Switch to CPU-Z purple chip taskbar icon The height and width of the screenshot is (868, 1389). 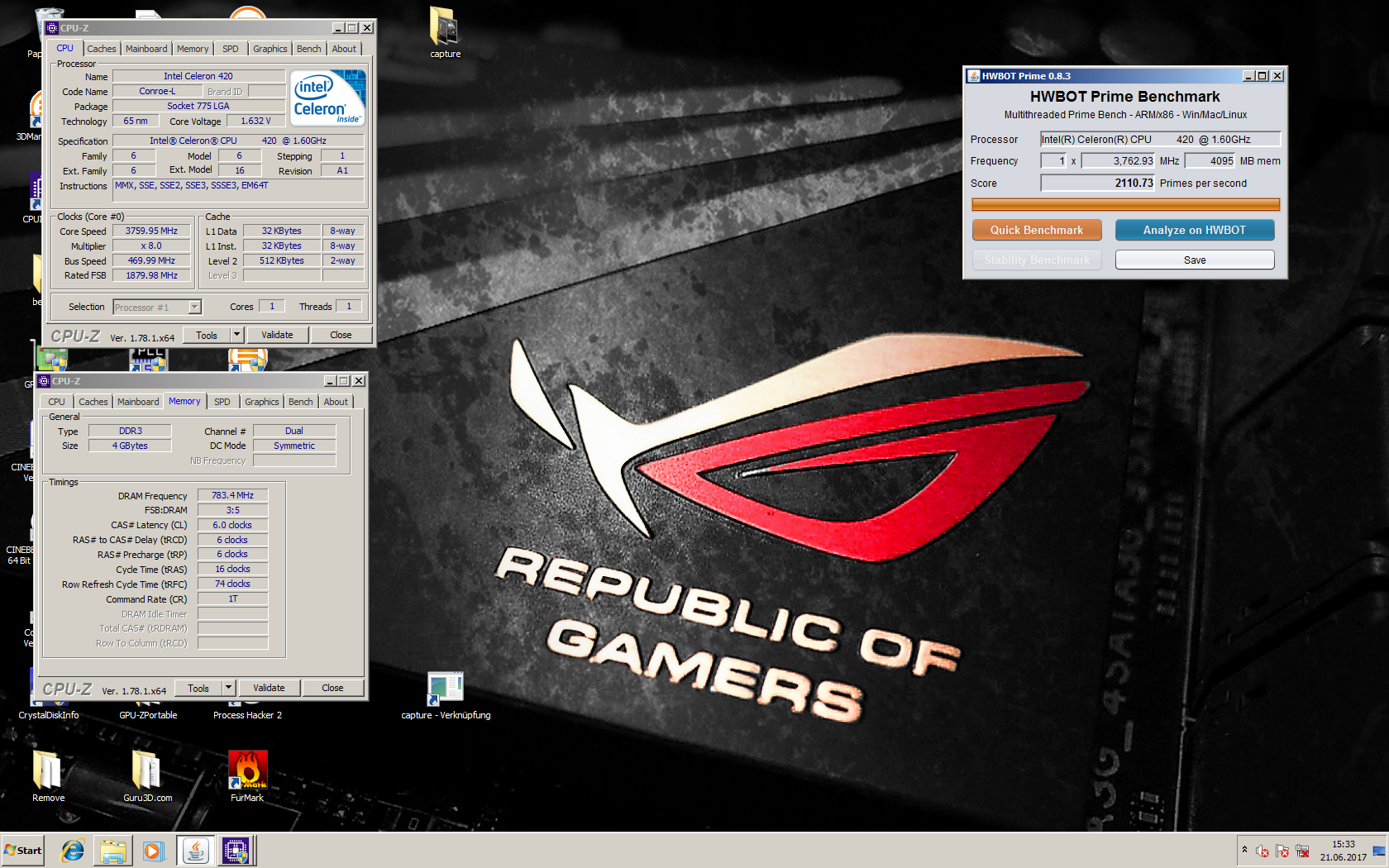pos(236,851)
